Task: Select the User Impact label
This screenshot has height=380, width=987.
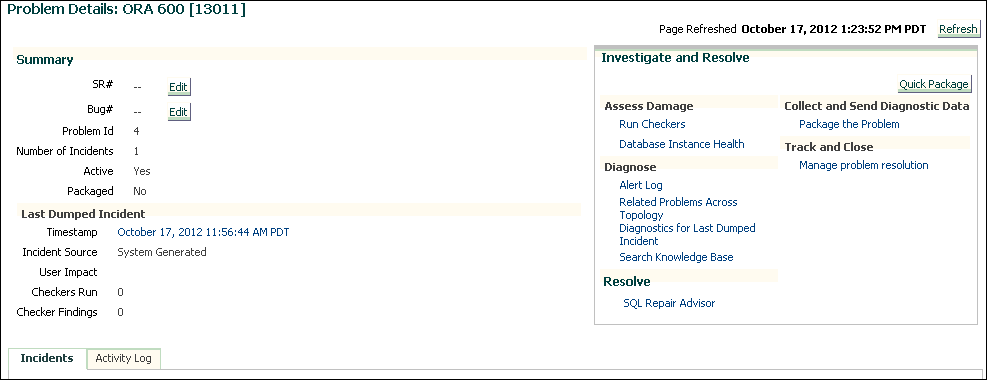Action: tap(68, 272)
